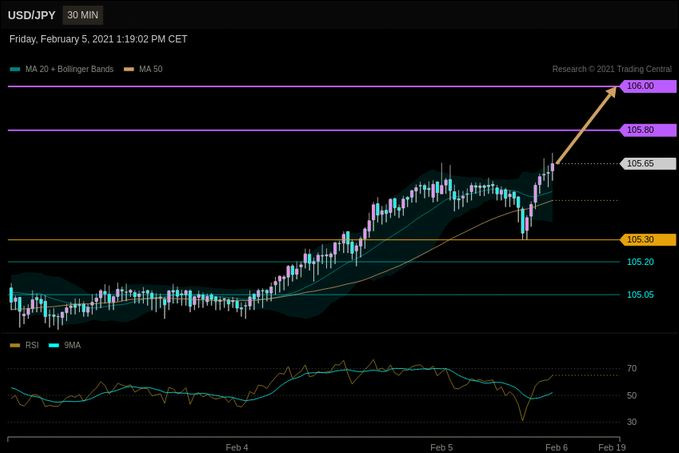Click the 105.05 support level label
The image size is (679, 453).
[x=640, y=295]
